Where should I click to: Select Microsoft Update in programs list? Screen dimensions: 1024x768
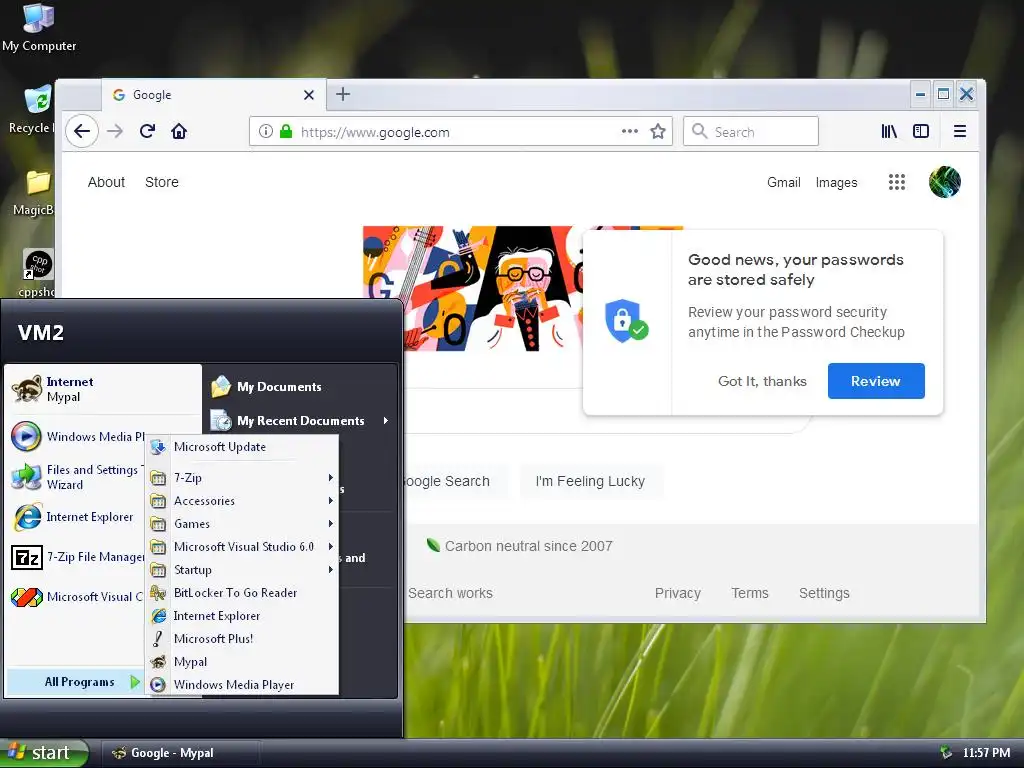[242, 447]
